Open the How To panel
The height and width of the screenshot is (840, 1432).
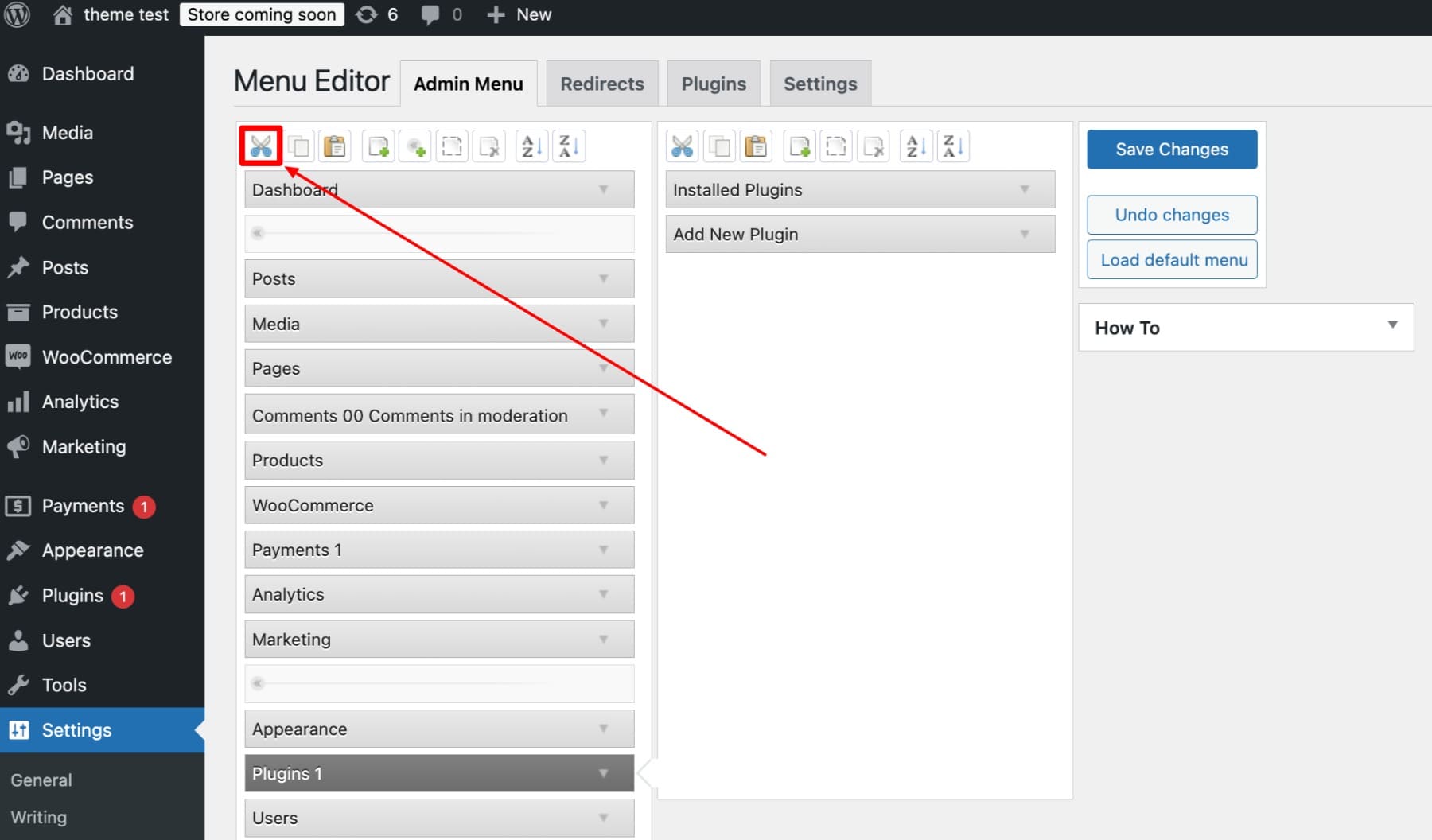point(1245,327)
